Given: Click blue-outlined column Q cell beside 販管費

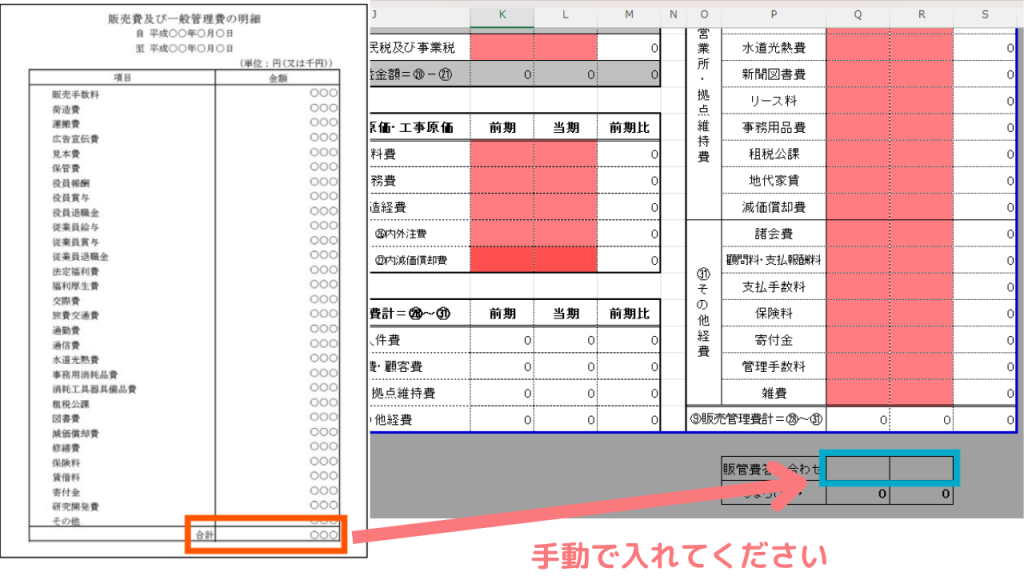Looking at the screenshot, I should click(x=858, y=468).
